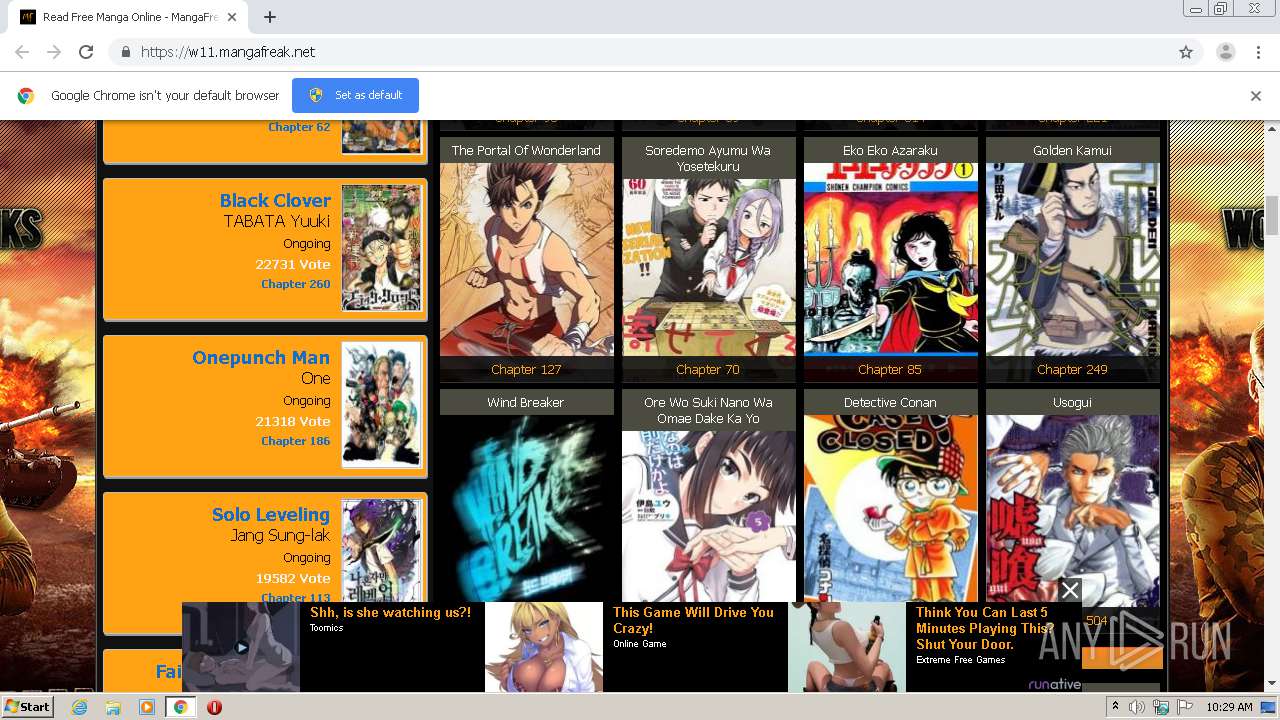1280x720 pixels.
Task: Click the browser forward arrow
Action: click(54, 52)
